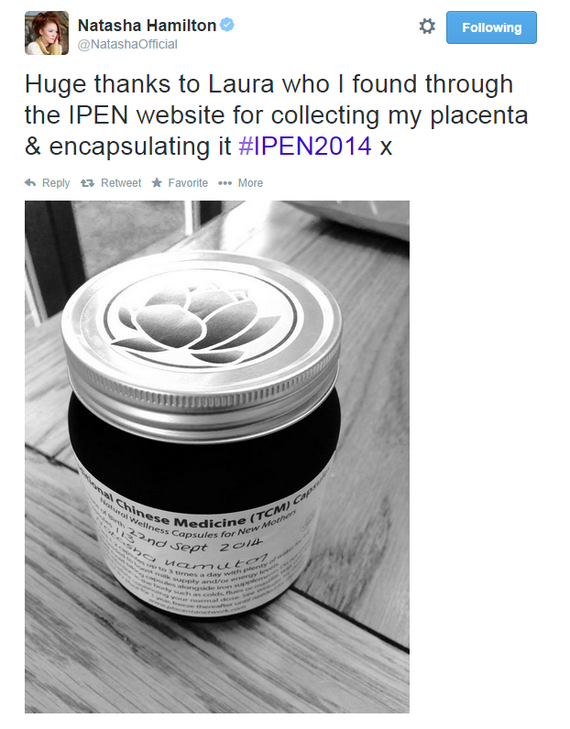570x729 pixels.
Task: Click the Favorite text label
Action: point(188,183)
